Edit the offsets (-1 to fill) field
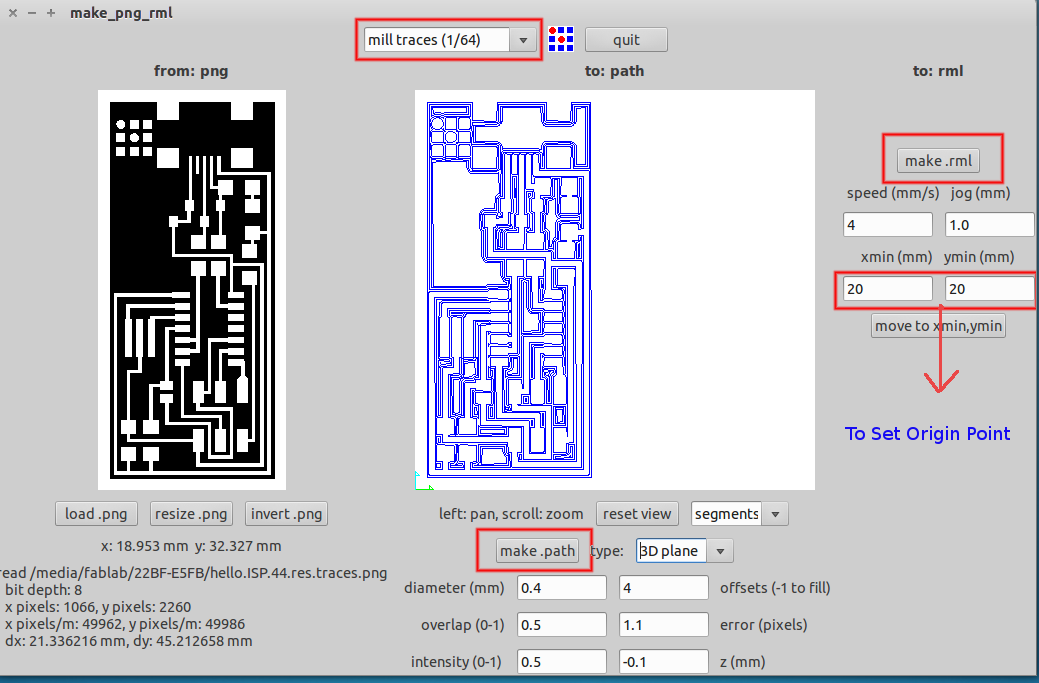 (x=663, y=588)
